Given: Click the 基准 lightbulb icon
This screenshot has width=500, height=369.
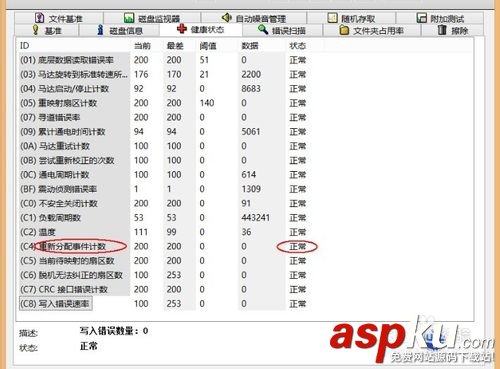Looking at the screenshot, I should click(36, 30).
